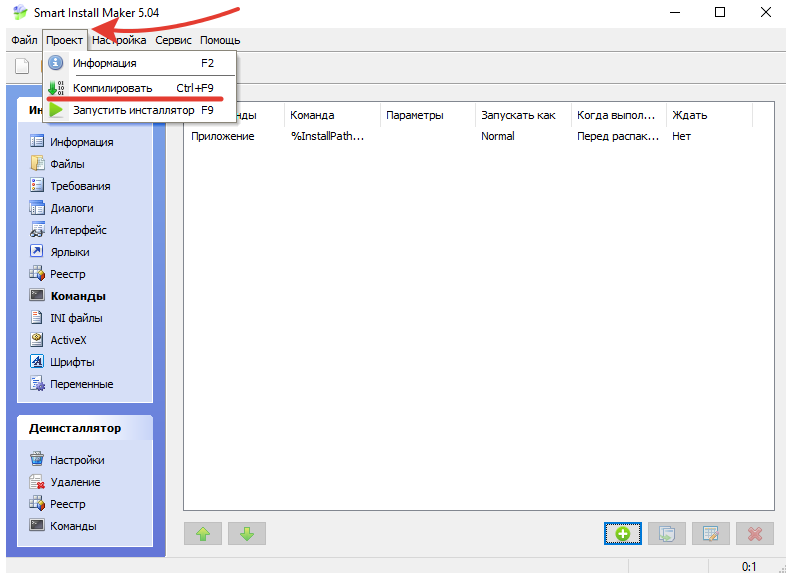This screenshot has width=786, height=573.
Task: Close the open Проект menu
Action: (x=65, y=40)
